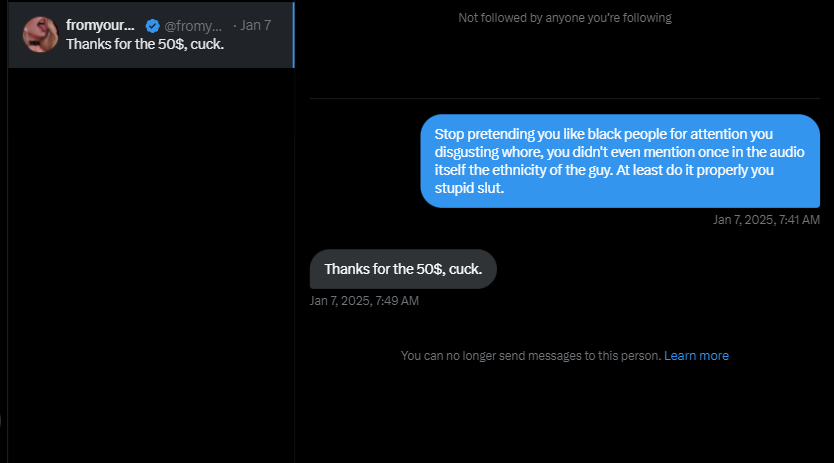Image resolution: width=834 pixels, height=463 pixels.
Task: Click the "Jan 7, 2025, 7:41 AM" timestamp
Action: pos(766,220)
